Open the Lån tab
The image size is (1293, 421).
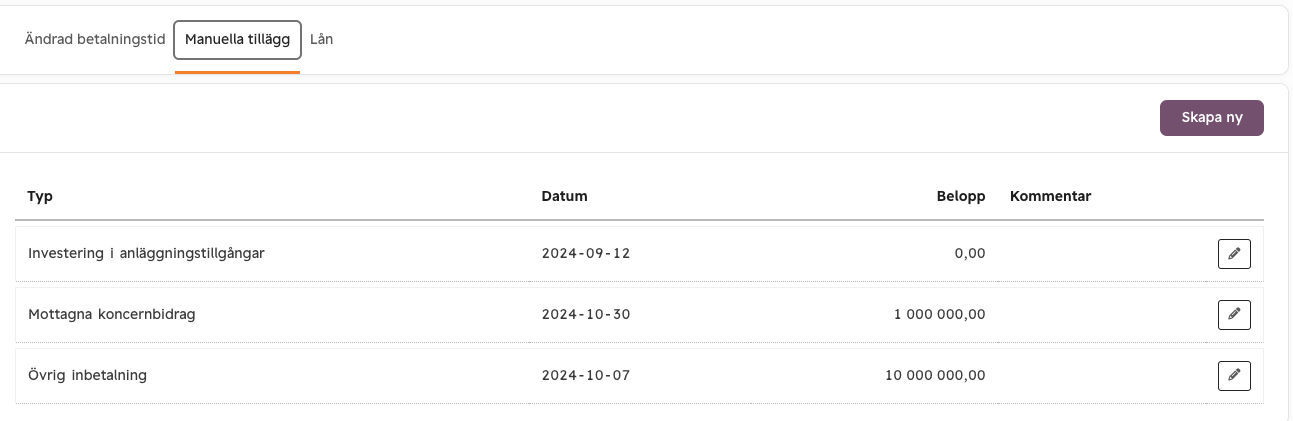pyautogui.click(x=322, y=40)
